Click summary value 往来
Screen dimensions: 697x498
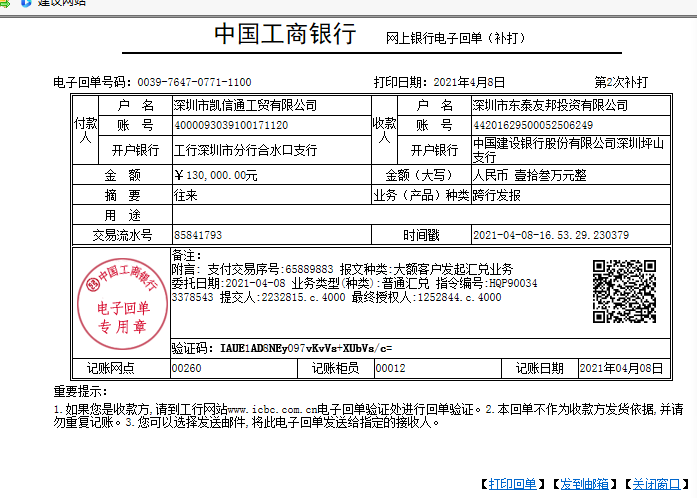[x=185, y=195]
